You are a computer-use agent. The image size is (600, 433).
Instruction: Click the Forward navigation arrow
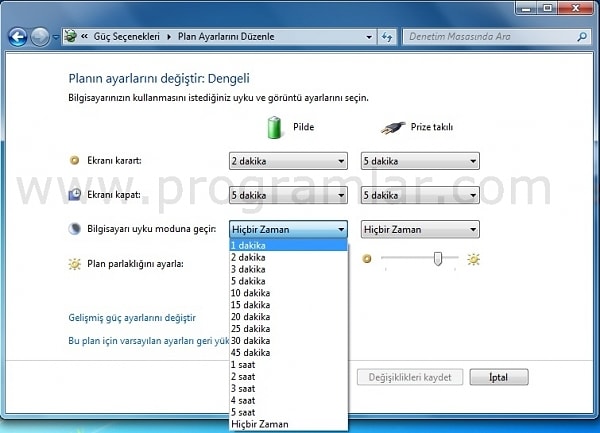40,37
